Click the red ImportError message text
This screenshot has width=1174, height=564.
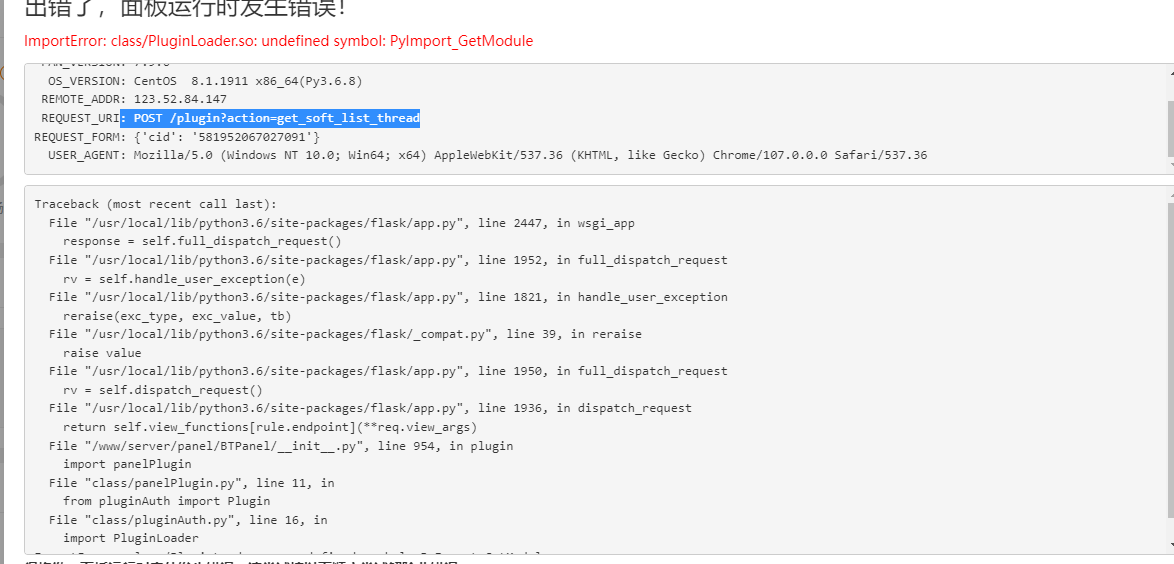pyautogui.click(x=278, y=41)
